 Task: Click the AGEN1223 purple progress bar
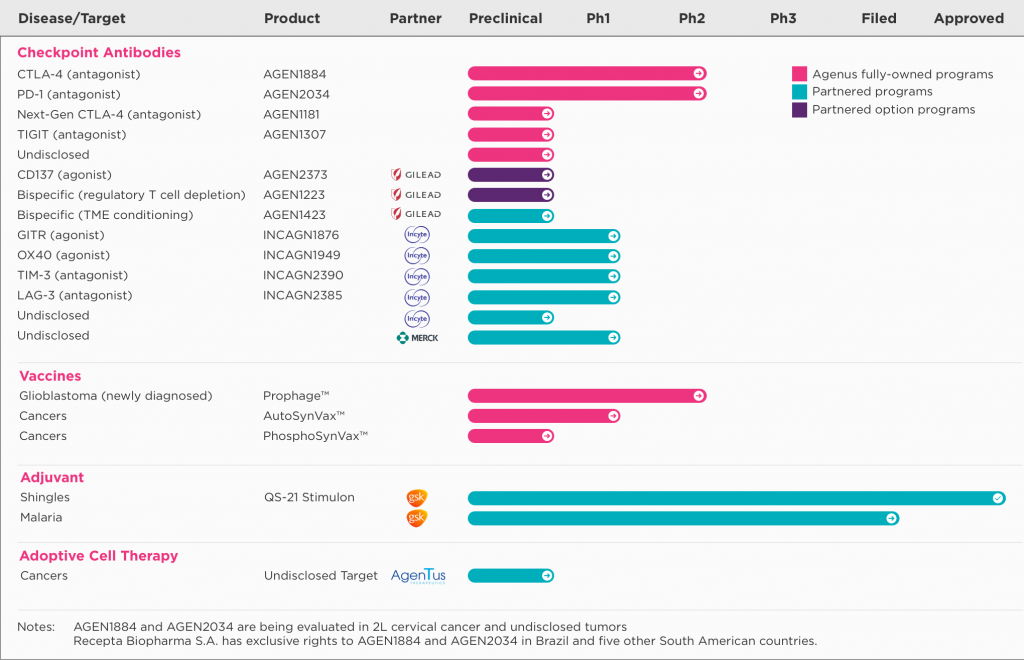click(x=511, y=195)
